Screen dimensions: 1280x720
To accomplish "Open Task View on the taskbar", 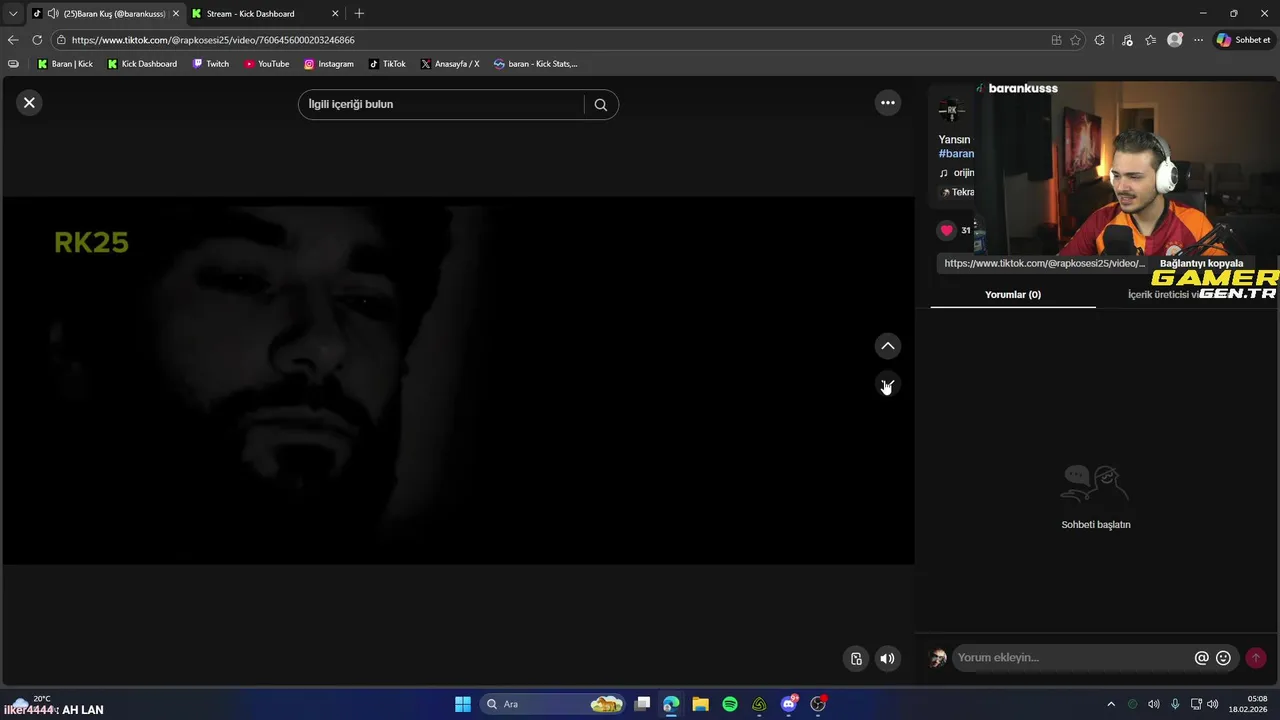I will pyautogui.click(x=642, y=704).
